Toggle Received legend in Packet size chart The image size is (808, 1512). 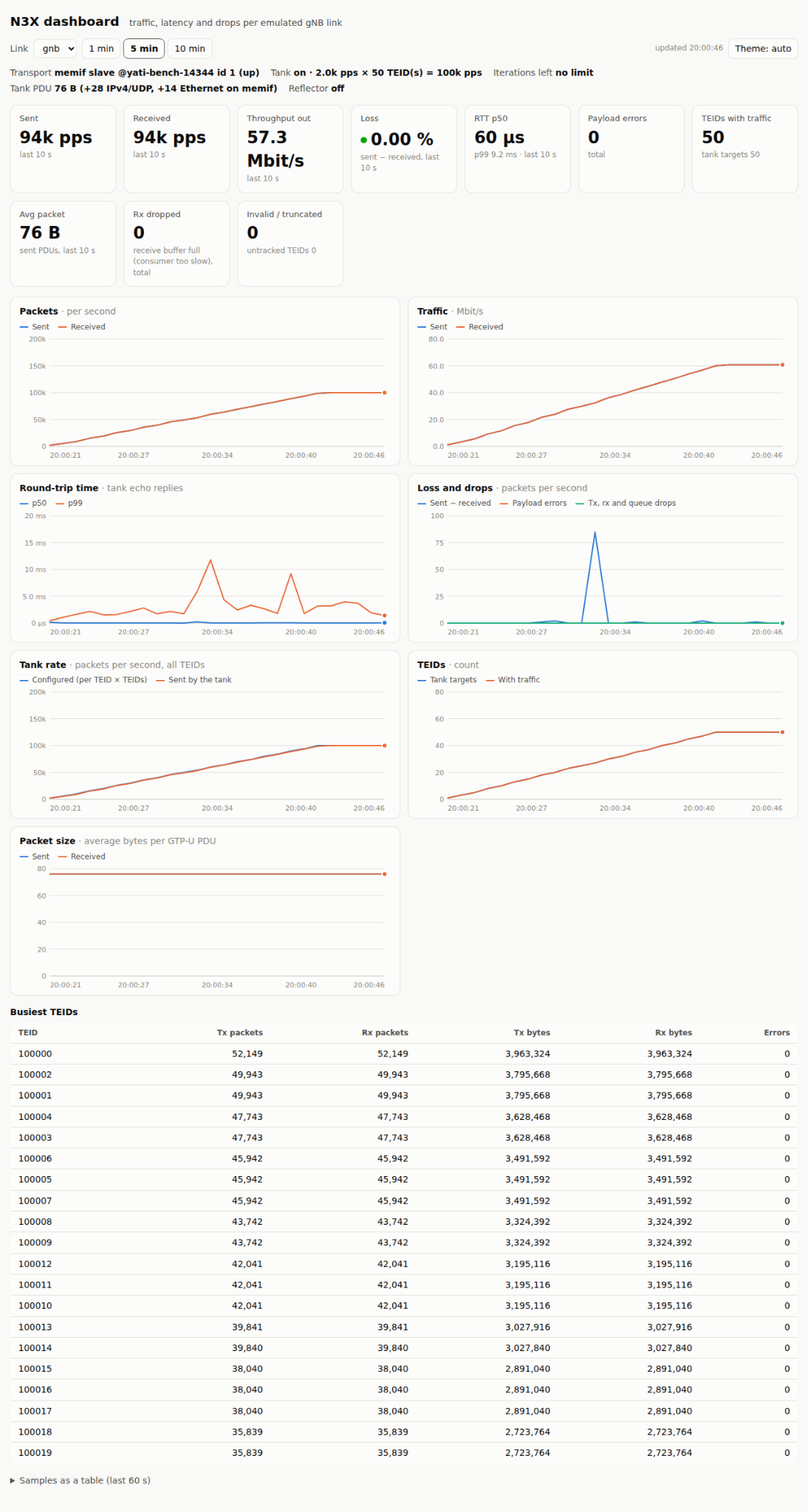click(82, 856)
